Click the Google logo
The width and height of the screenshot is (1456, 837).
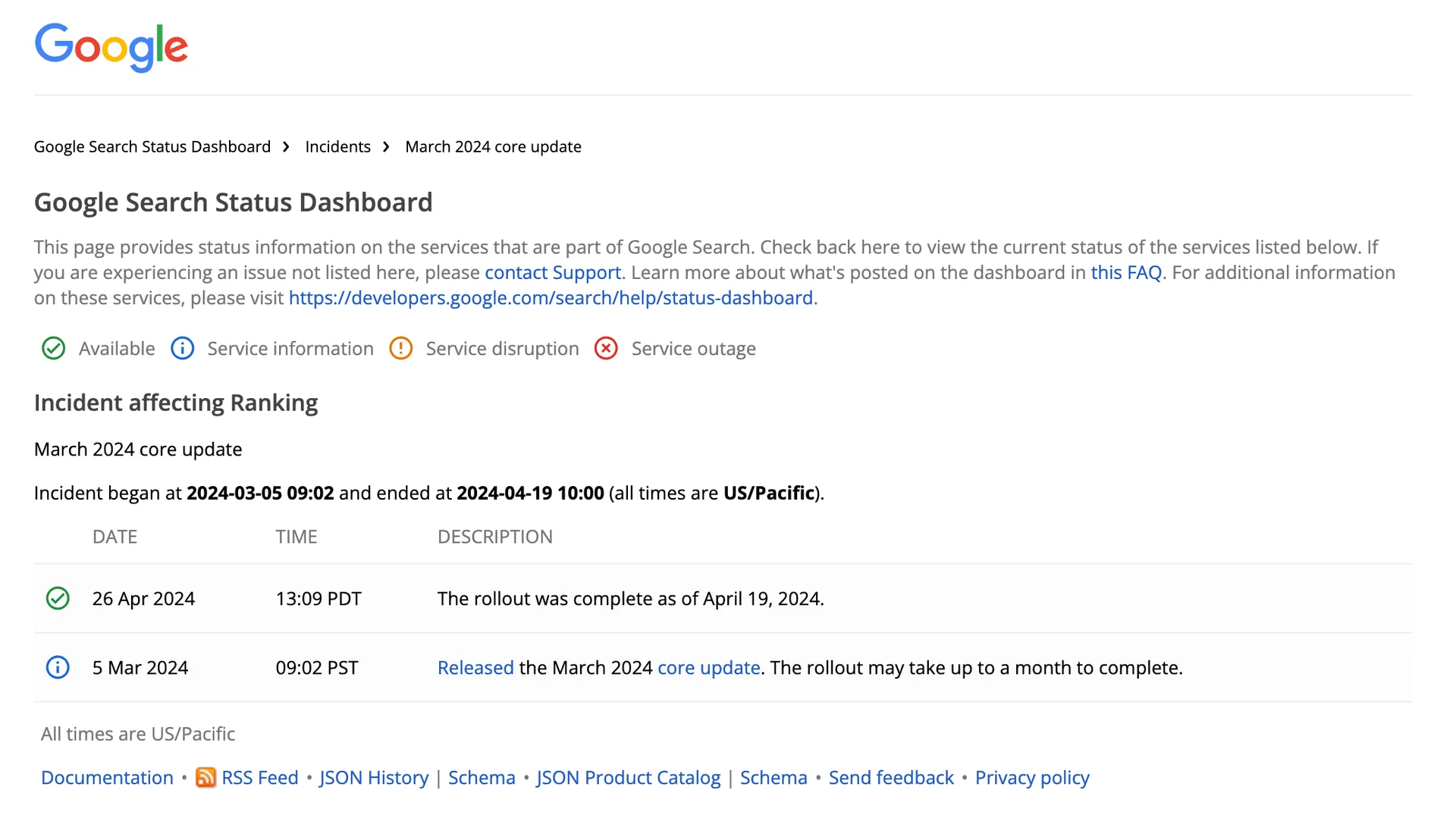pos(111,47)
